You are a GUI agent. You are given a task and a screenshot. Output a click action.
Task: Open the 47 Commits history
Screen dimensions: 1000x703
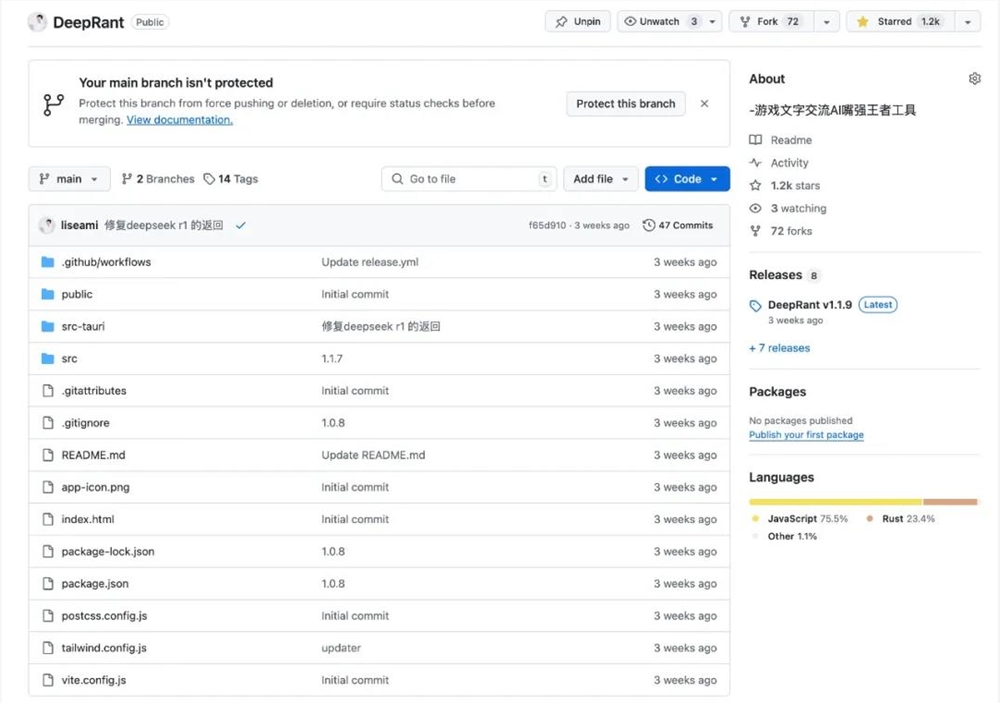pos(678,226)
